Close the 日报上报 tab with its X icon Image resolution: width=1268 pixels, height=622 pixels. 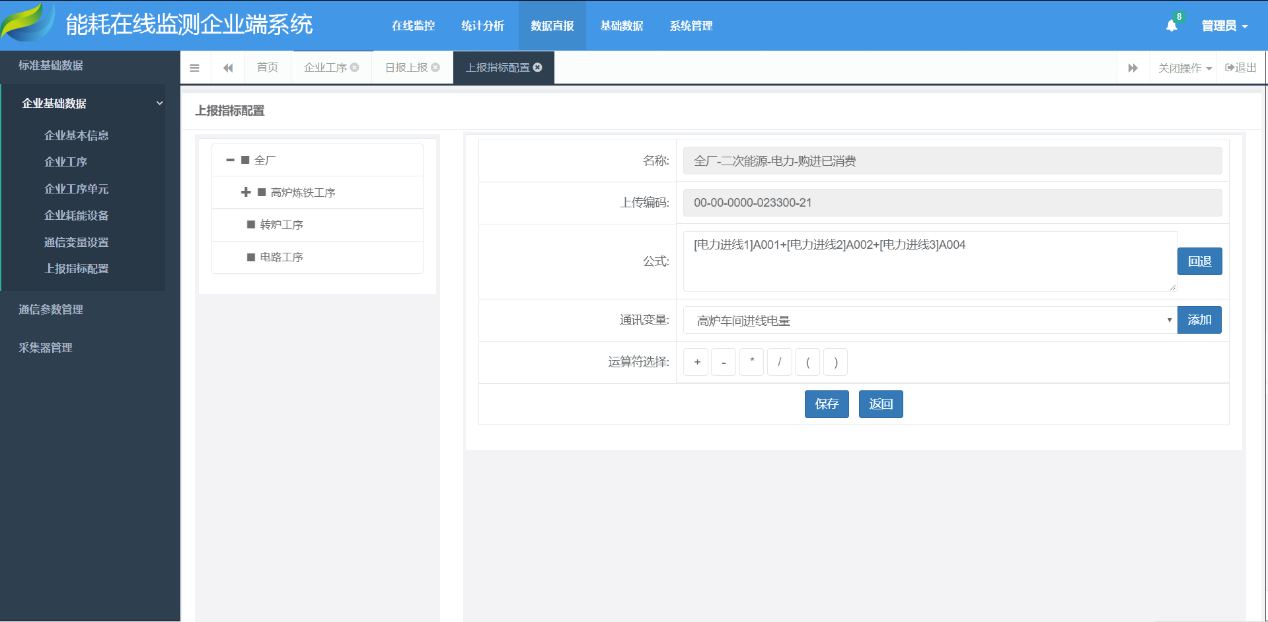pos(437,68)
